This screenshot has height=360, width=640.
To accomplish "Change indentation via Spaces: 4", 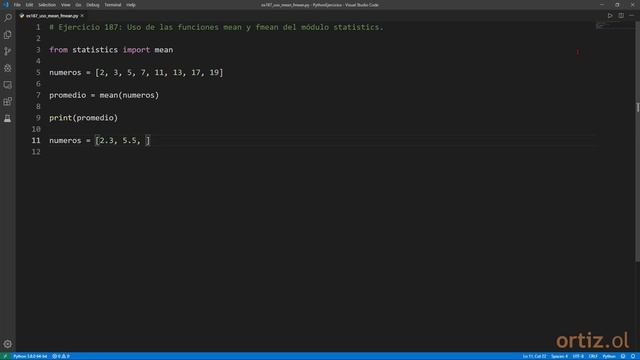I will pyautogui.click(x=560, y=356).
